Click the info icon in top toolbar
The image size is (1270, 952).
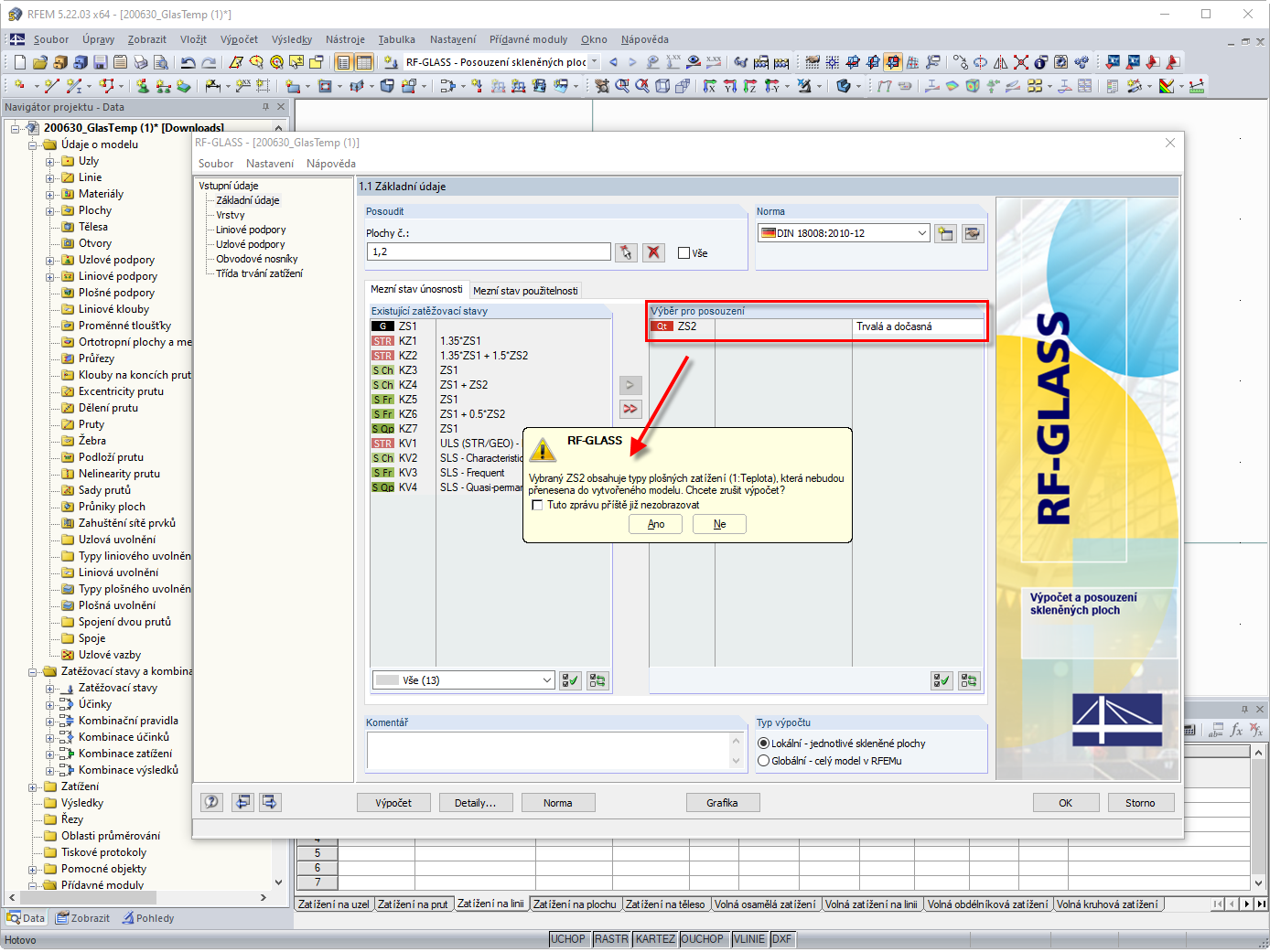[x=1040, y=62]
